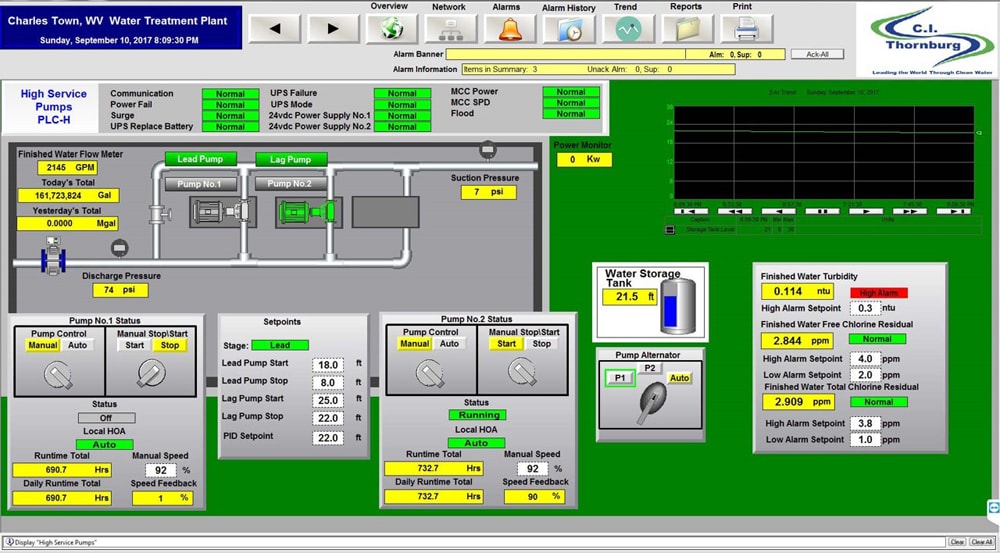
Task: Open the Overview globe screen
Action: point(391,28)
